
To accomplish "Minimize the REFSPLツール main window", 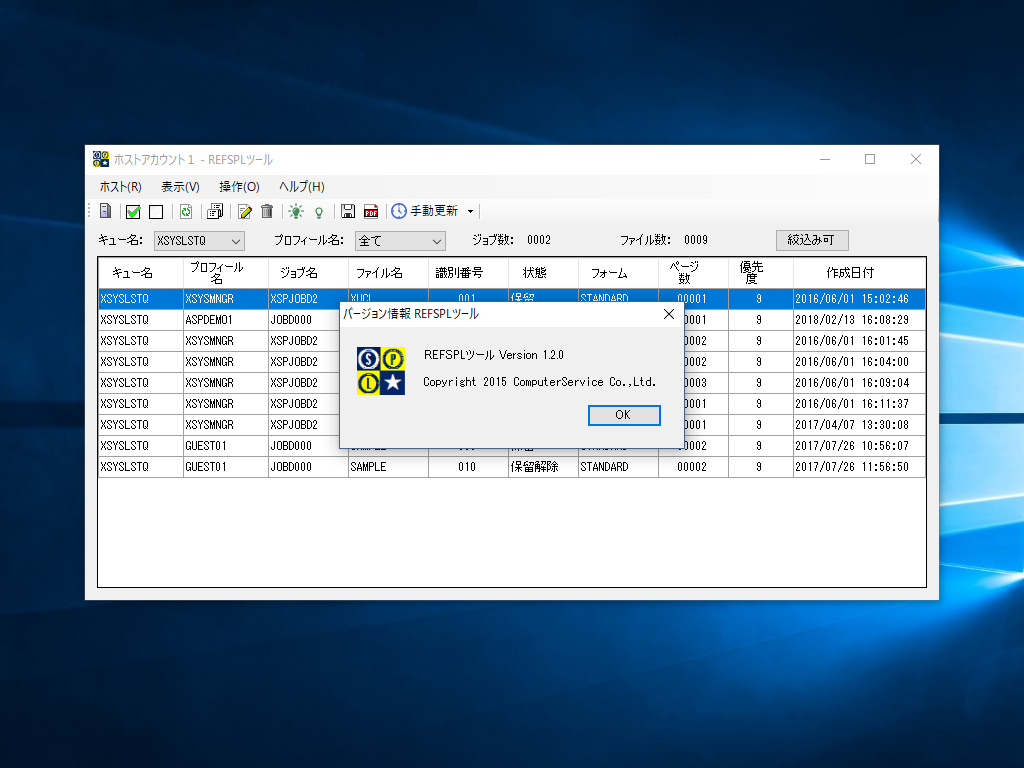I will point(825,159).
